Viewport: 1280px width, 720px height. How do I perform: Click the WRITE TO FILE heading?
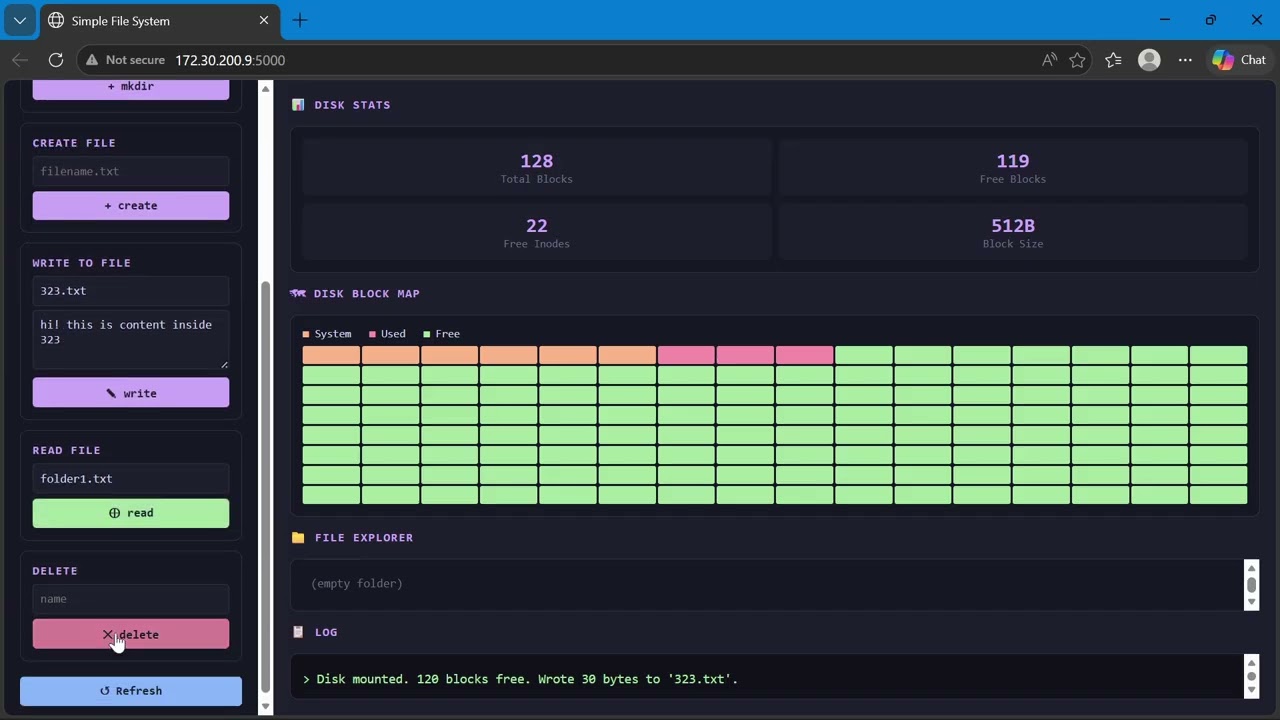pyautogui.click(x=81, y=263)
